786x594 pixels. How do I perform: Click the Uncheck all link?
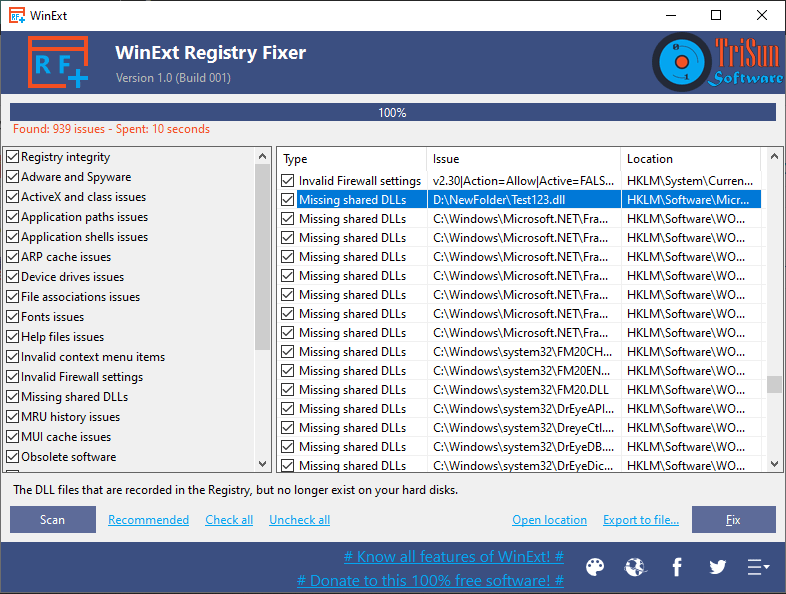299,520
